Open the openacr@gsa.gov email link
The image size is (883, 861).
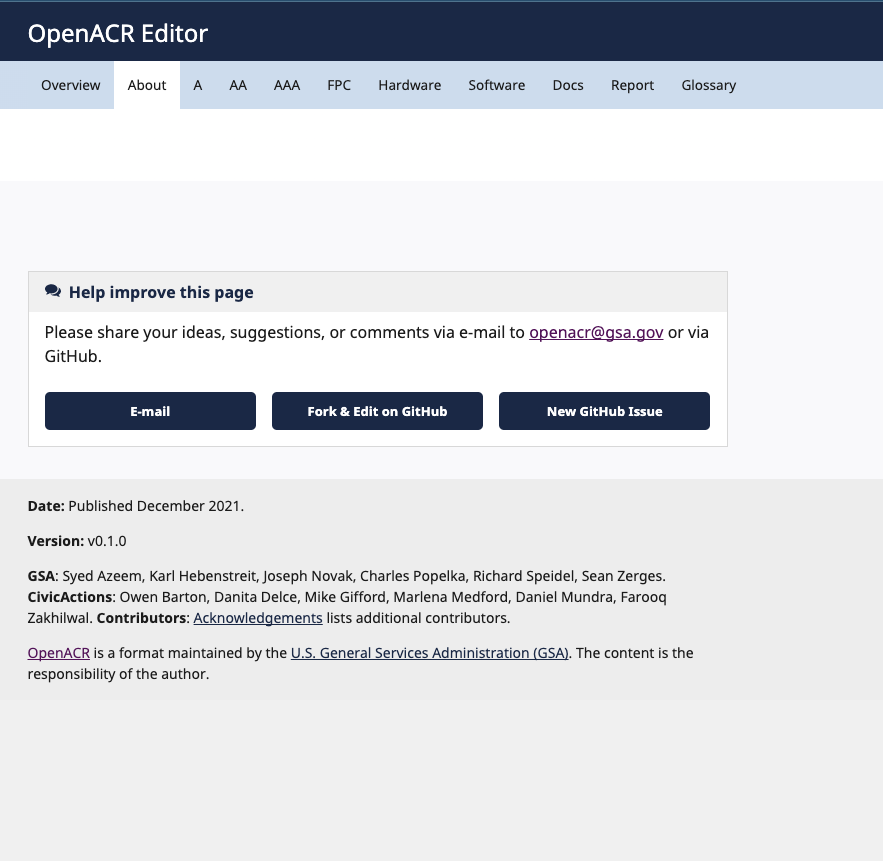596,332
